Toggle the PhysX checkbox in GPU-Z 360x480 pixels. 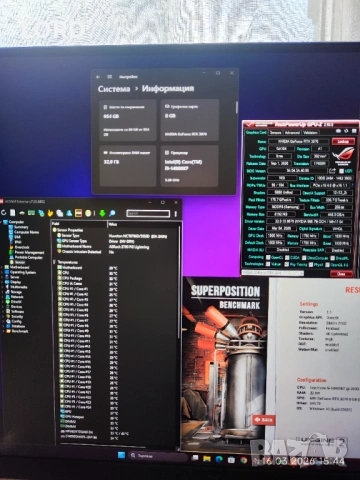[310, 264]
